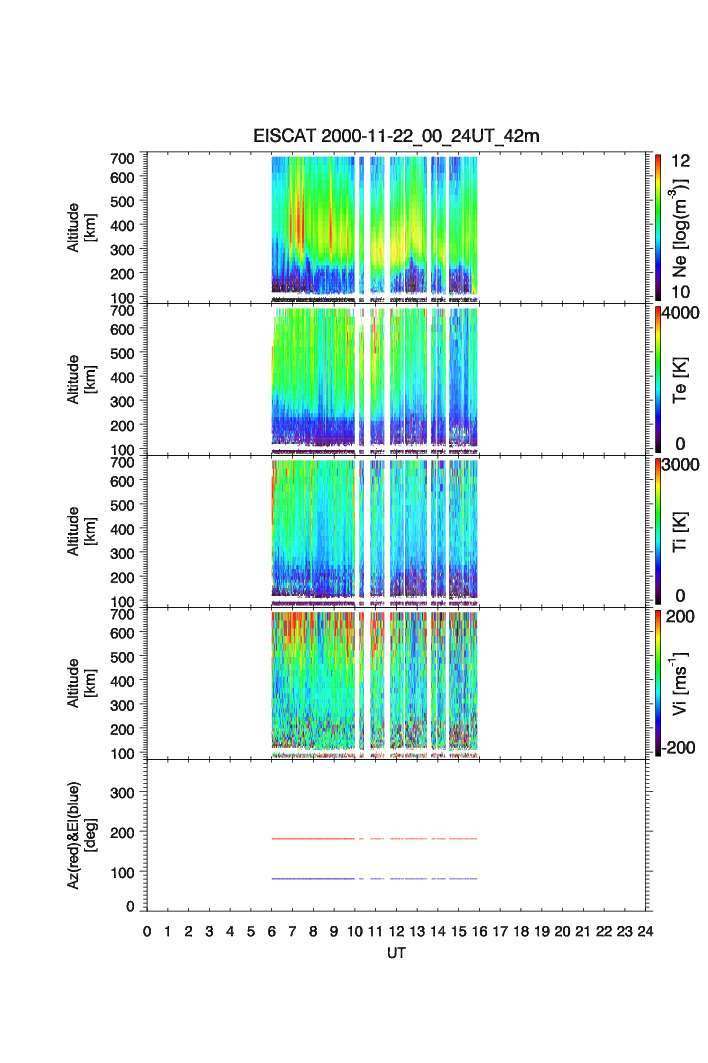The width and height of the screenshot is (708, 1063).
Task: Click the electron temperature data panel
Action: 374,378
